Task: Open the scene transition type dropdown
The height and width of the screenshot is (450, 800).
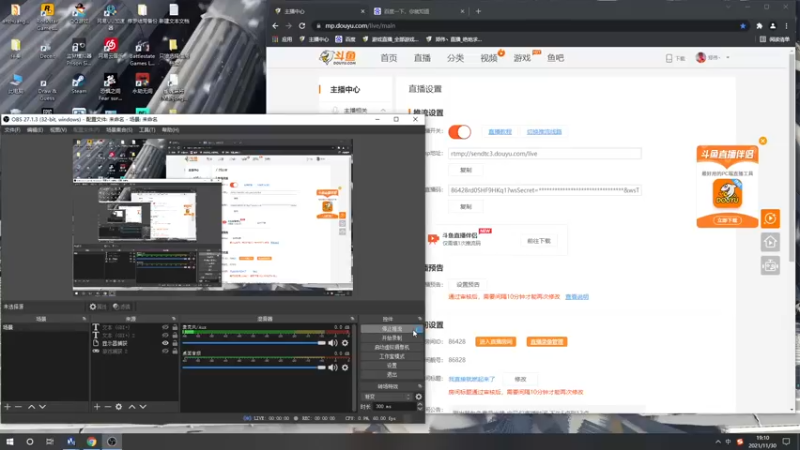Action: click(386, 396)
